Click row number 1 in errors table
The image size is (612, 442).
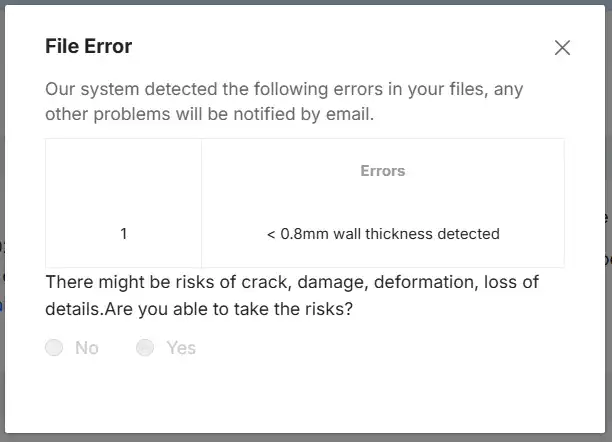pos(123,234)
